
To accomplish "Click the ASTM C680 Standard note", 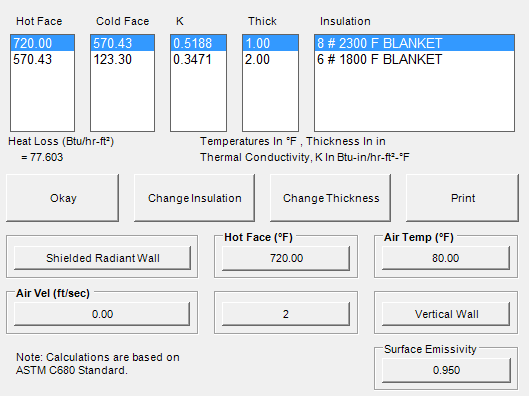I will (x=98, y=364).
